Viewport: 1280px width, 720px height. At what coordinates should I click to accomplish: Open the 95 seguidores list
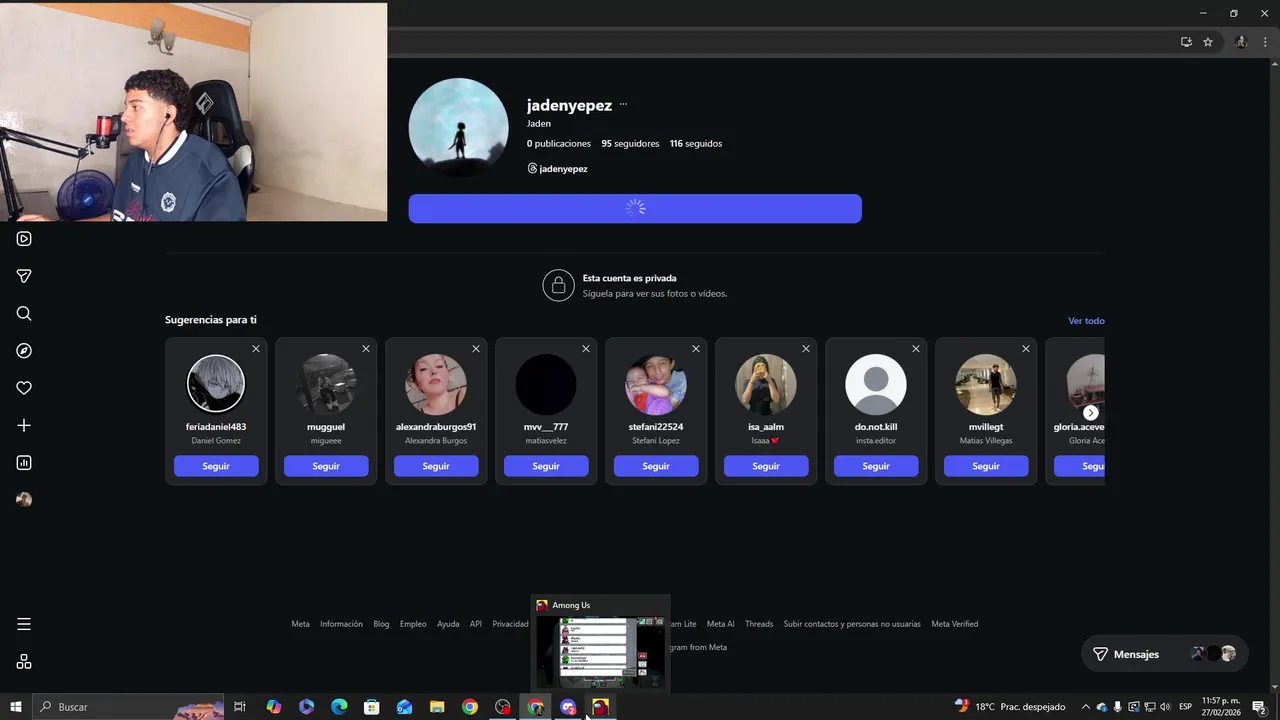coord(630,144)
